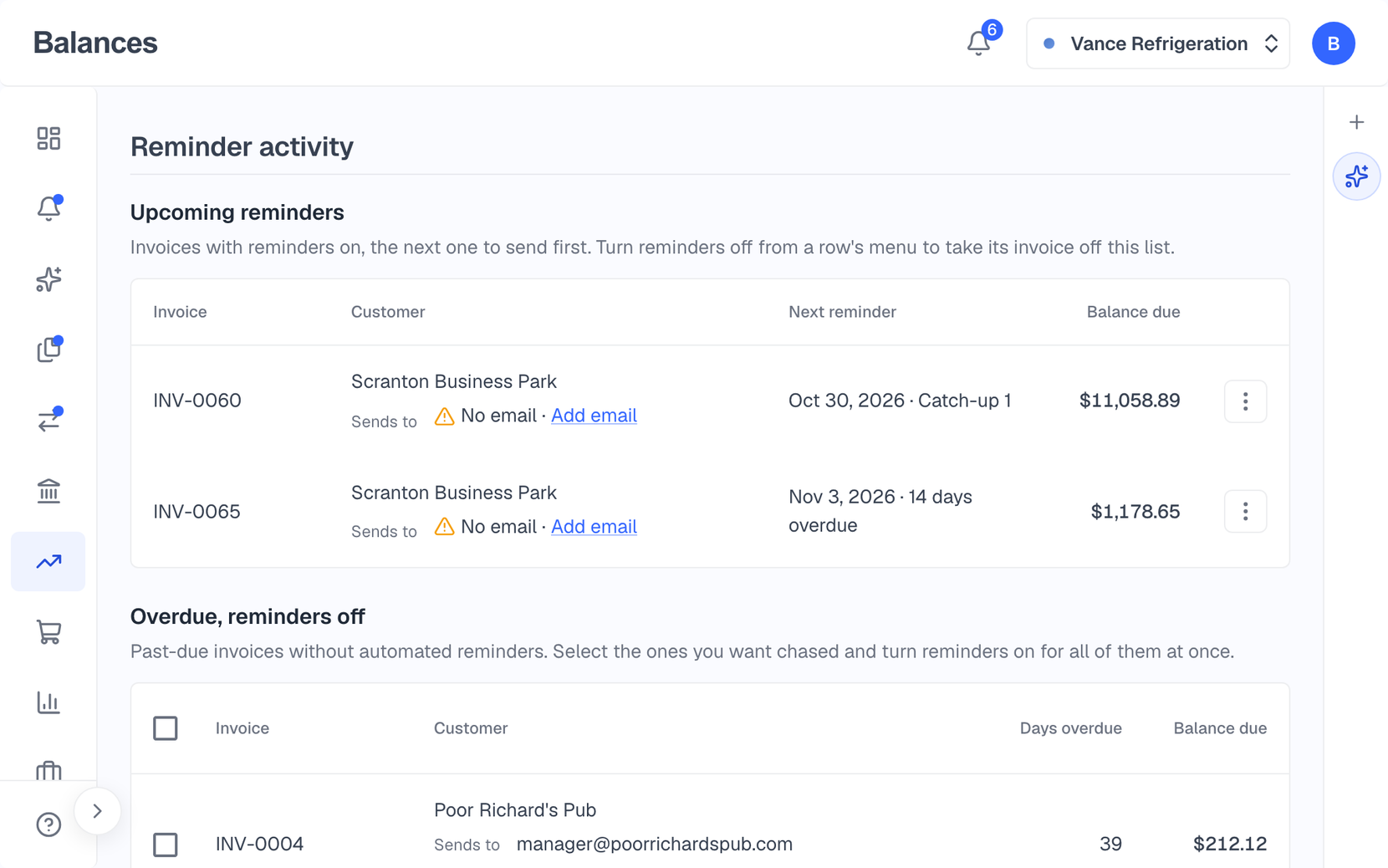Click the INV-0060 invoice number
The height and width of the screenshot is (868, 1388).
tap(197, 401)
